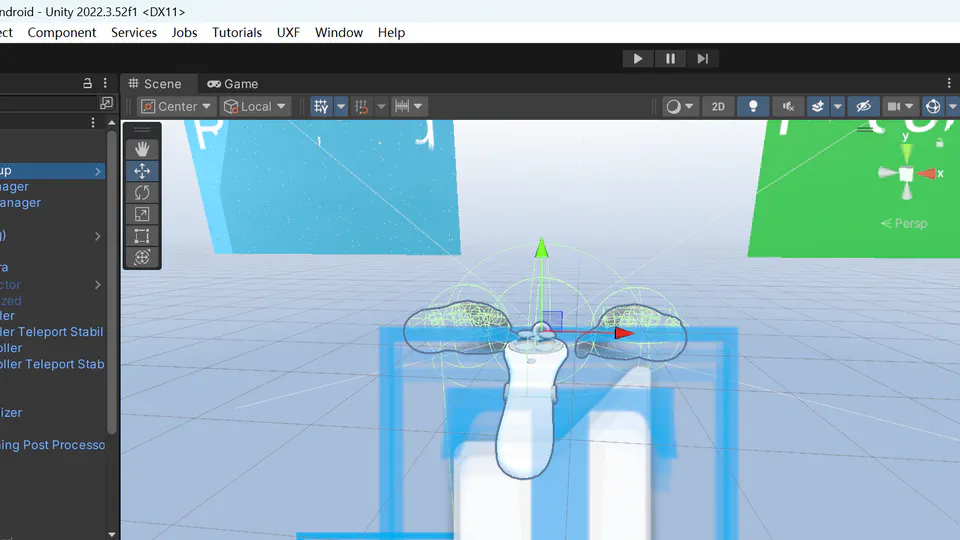The height and width of the screenshot is (540, 960).
Task: Pause the editor playback
Action: pos(670,59)
